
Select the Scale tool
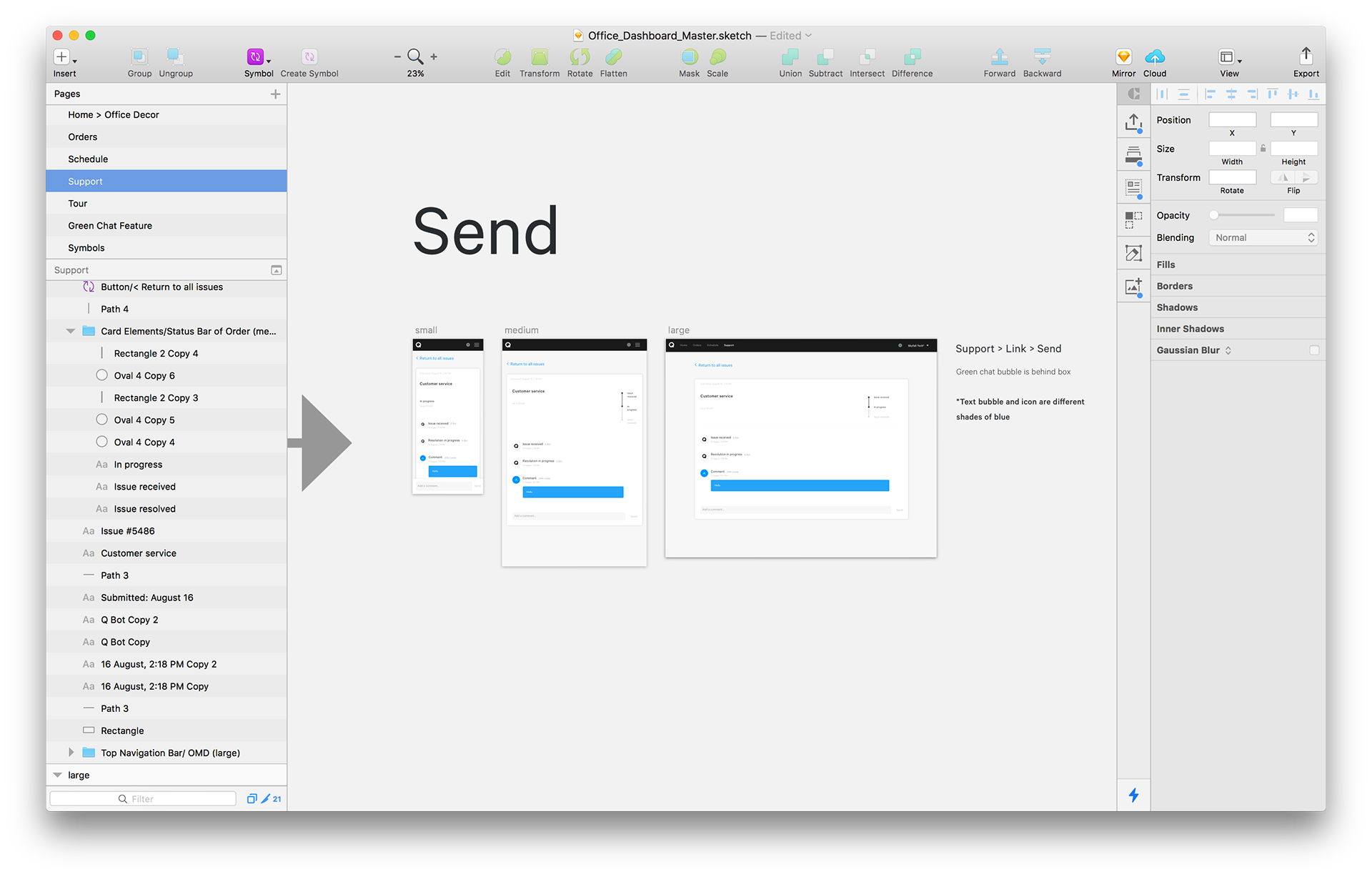tap(717, 57)
